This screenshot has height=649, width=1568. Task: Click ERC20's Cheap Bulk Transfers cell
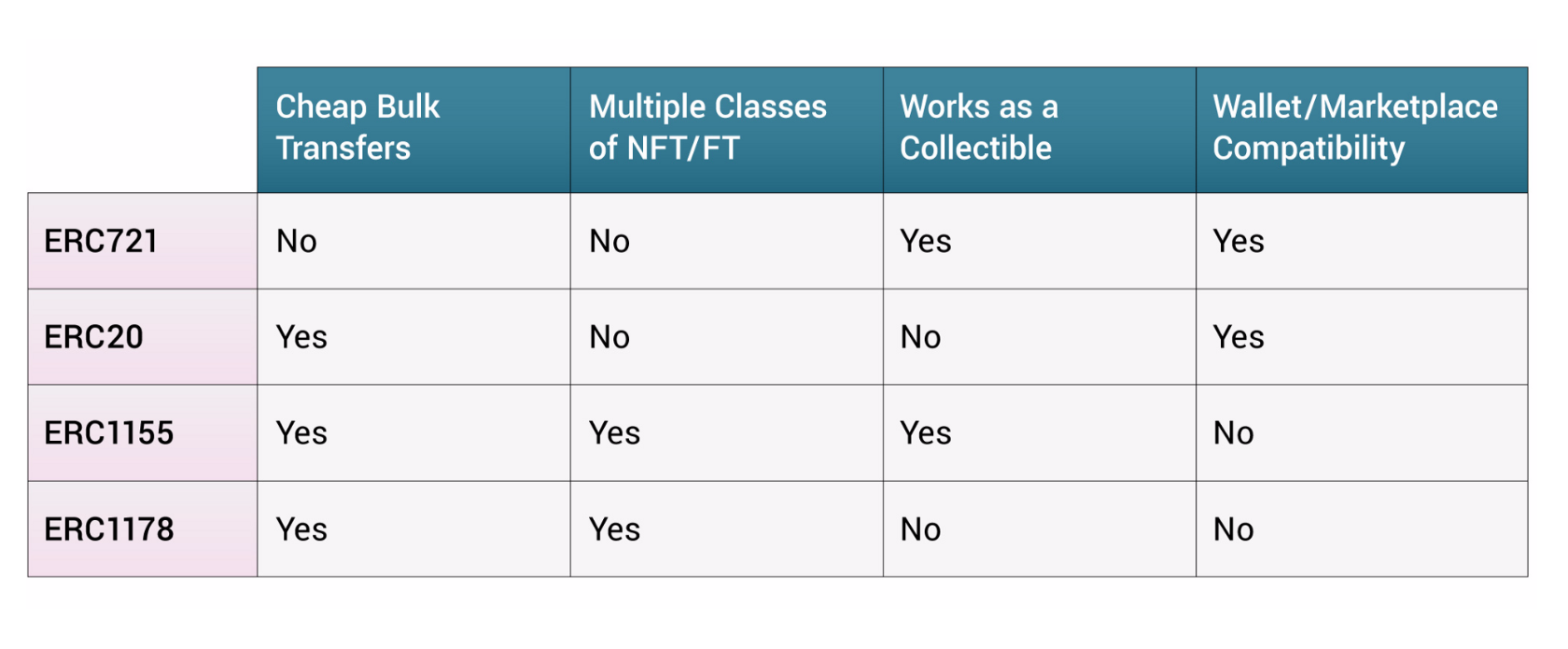pyautogui.click(x=413, y=337)
